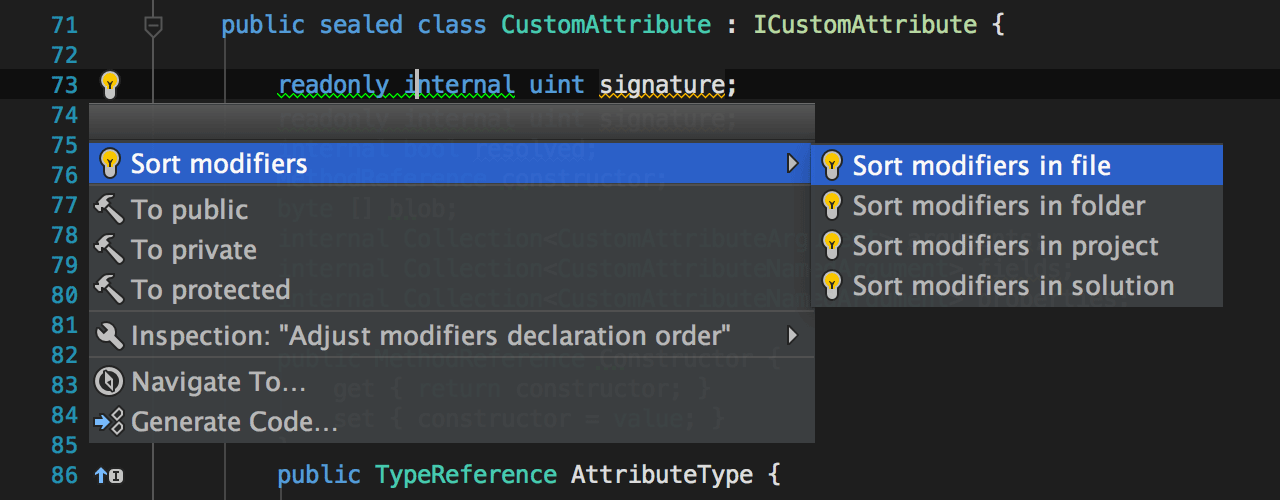This screenshot has height=500, width=1280.
Task: Click CustomAttribute class name on line 71
Action: (x=607, y=25)
